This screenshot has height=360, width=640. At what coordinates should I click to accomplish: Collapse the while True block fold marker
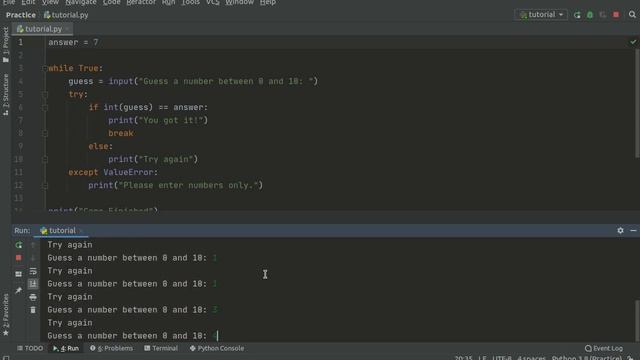click(x=45, y=68)
